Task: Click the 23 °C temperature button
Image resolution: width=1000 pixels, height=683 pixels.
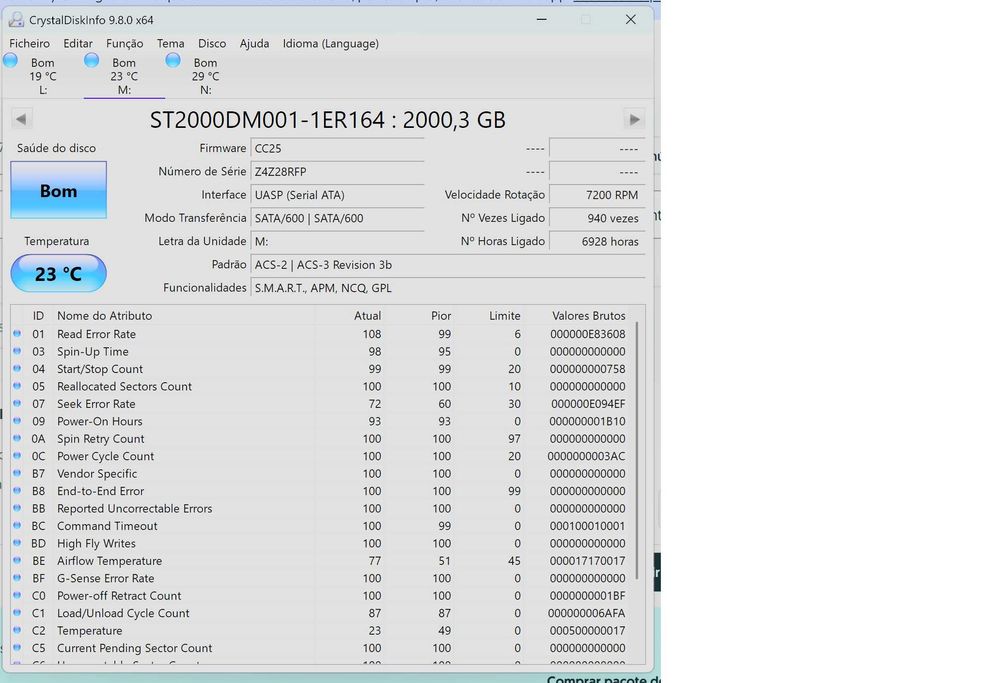Action: (x=59, y=274)
